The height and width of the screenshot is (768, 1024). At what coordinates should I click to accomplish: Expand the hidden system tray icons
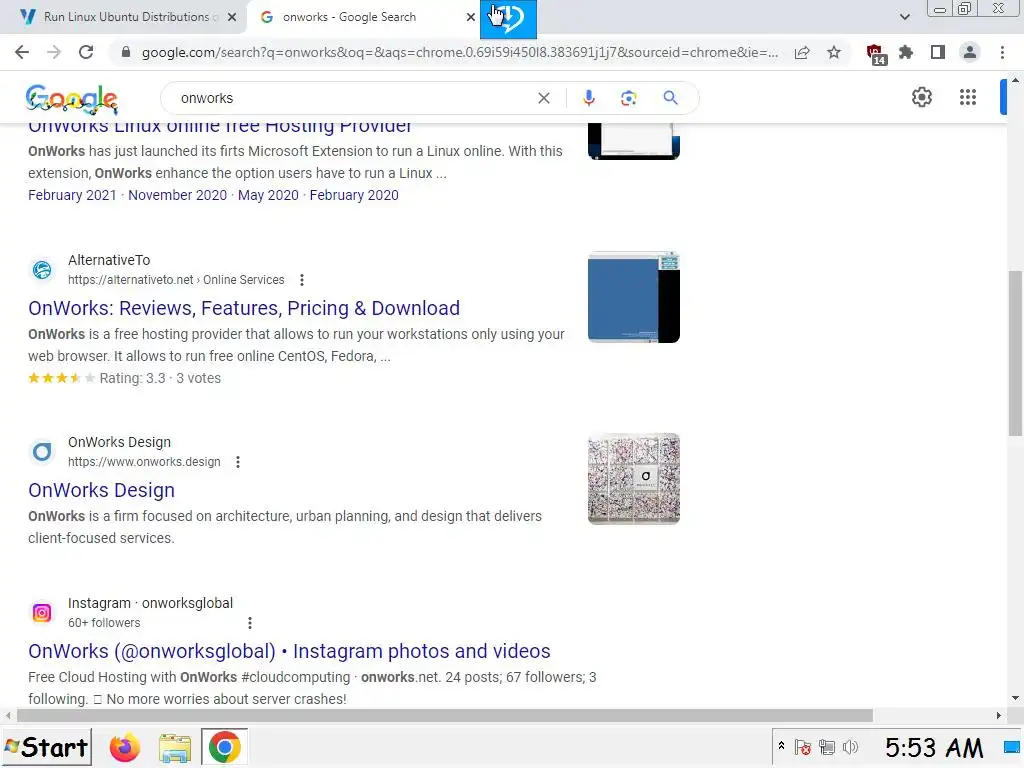pyautogui.click(x=781, y=746)
